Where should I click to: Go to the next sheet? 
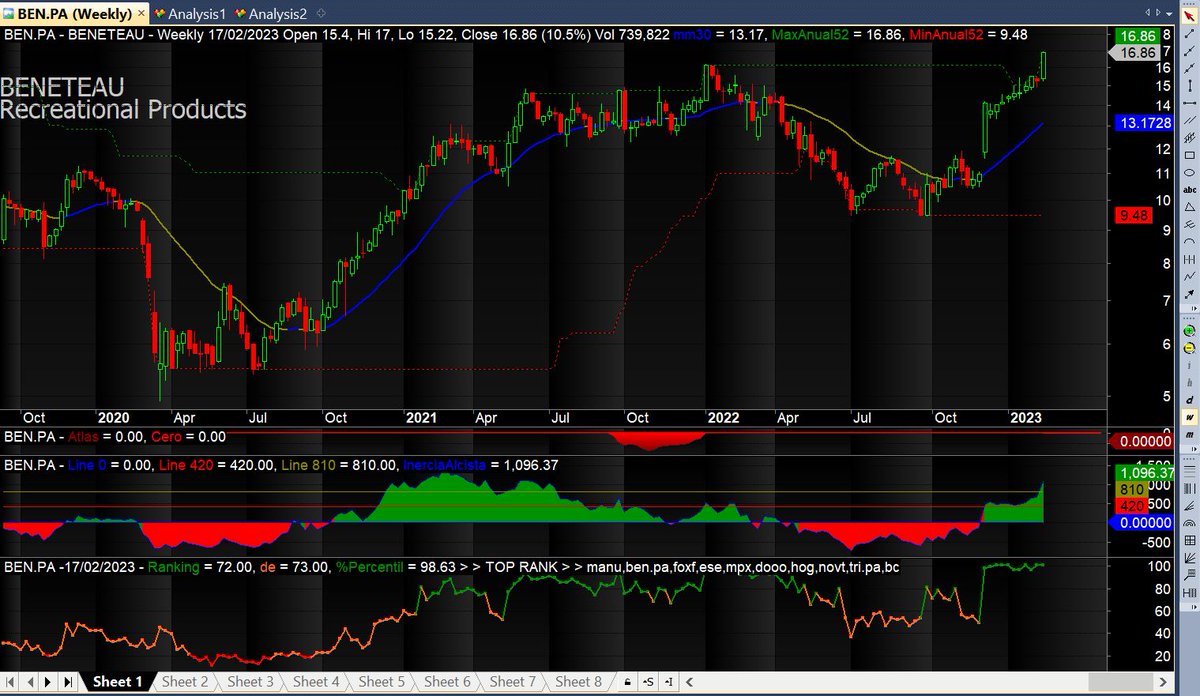[x=48, y=682]
